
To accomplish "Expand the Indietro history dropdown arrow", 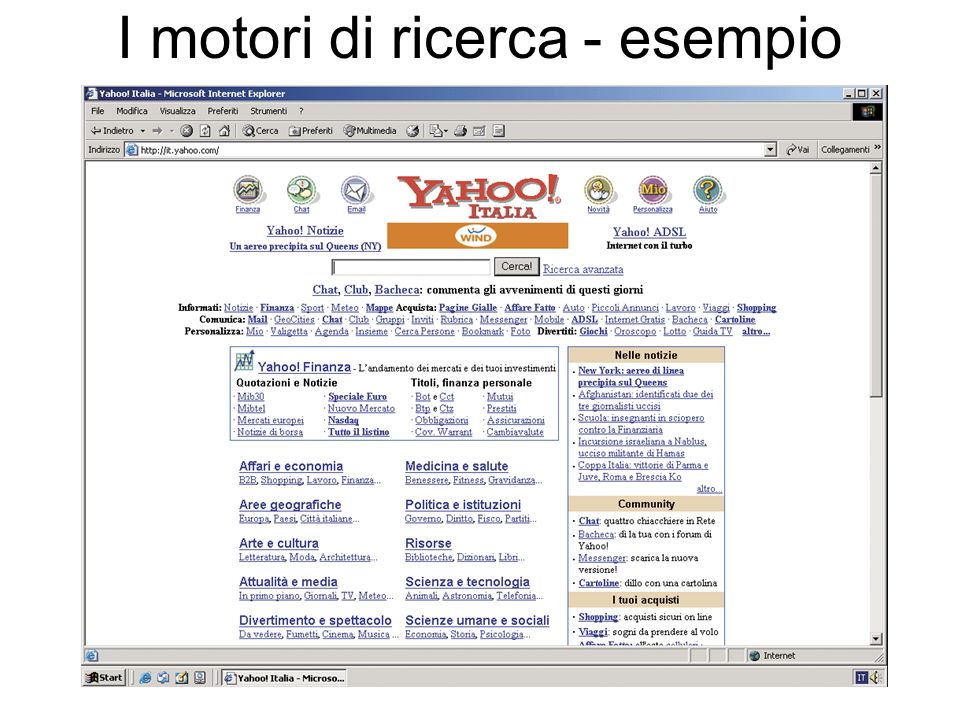I will click(x=143, y=130).
